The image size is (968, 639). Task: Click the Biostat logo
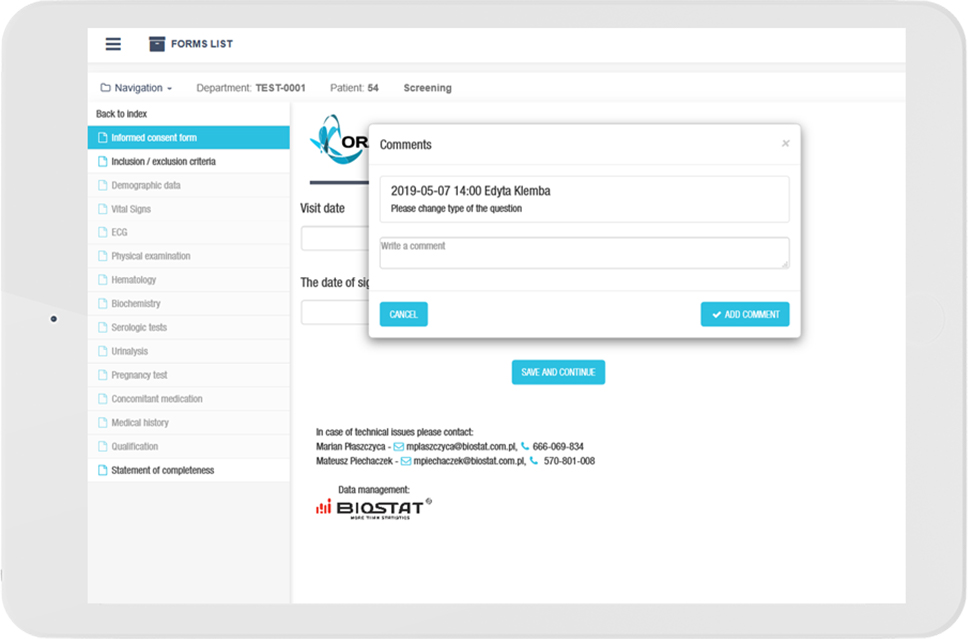(374, 508)
